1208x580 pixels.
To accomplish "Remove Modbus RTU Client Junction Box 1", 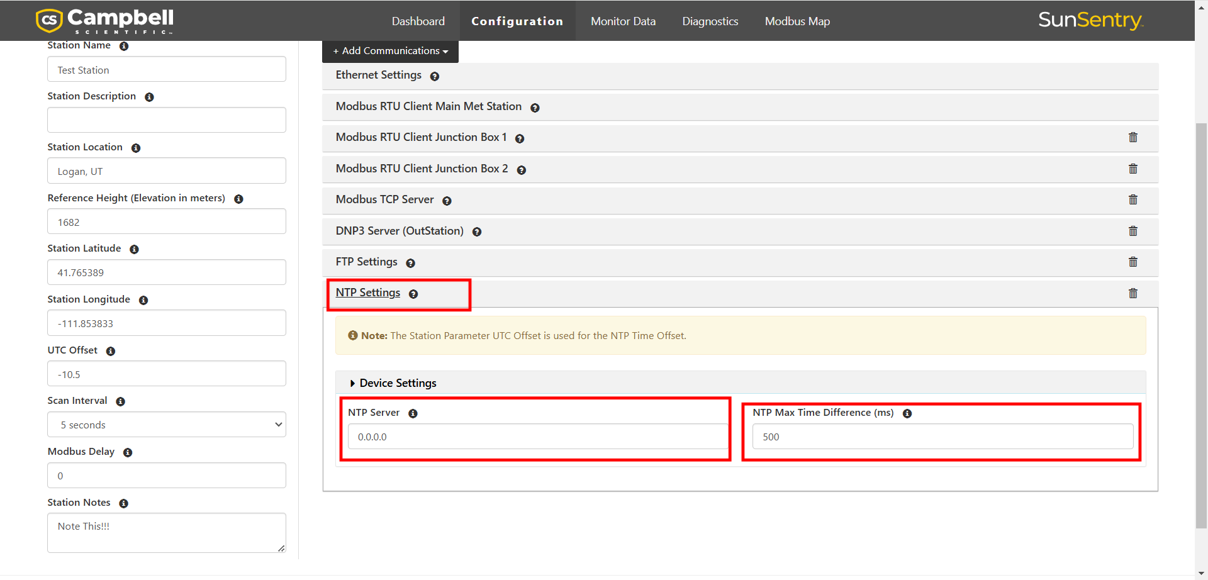I will (x=1133, y=137).
